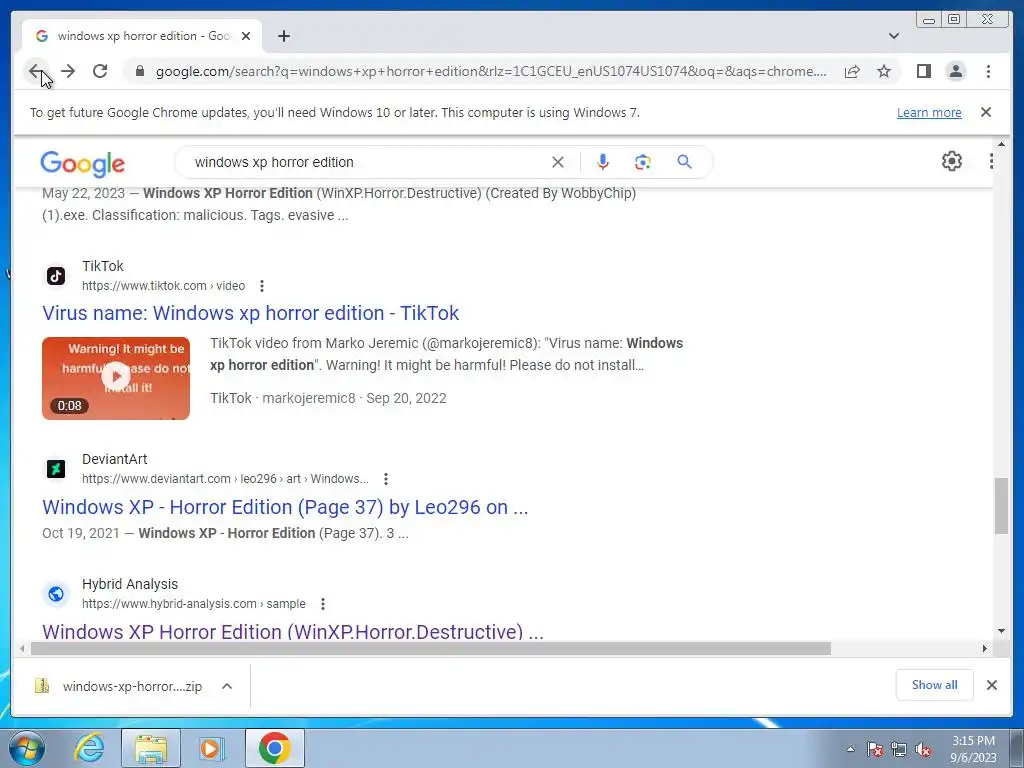The height and width of the screenshot is (768, 1024).
Task: Click the TikTok source name text
Action: 103,266
